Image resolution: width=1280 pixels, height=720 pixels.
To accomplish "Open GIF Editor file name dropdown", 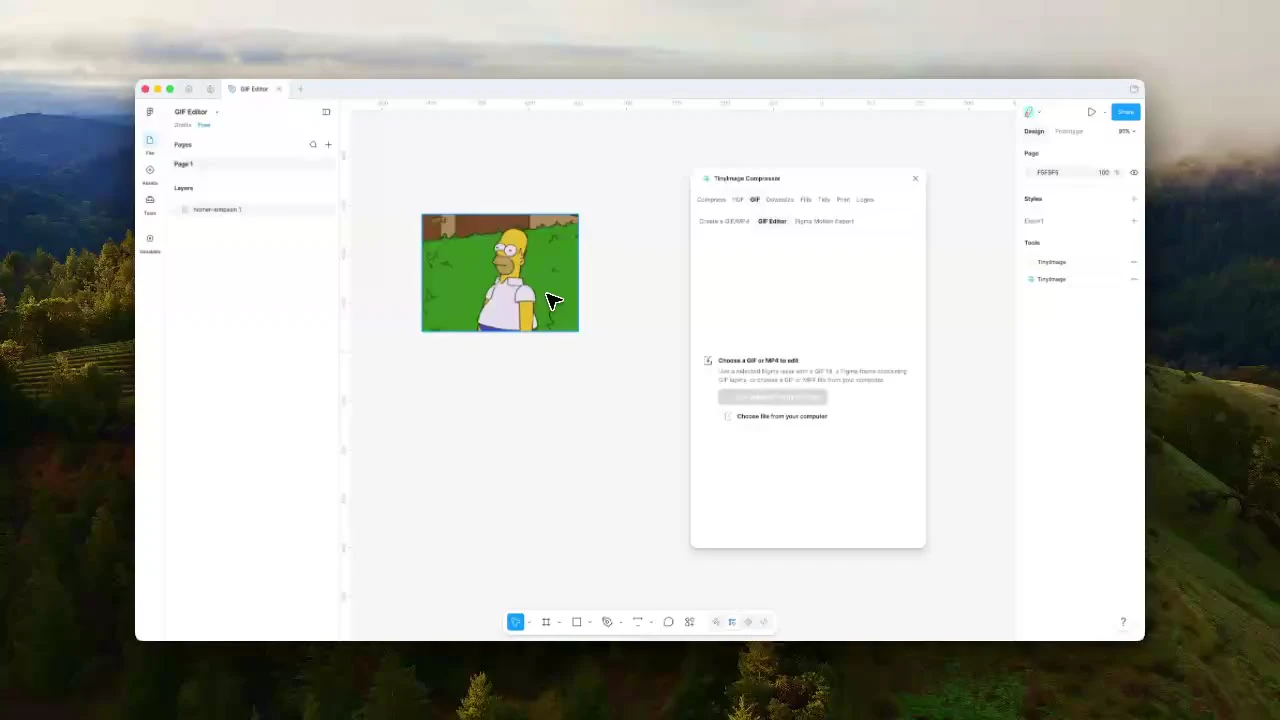I will pos(217,112).
